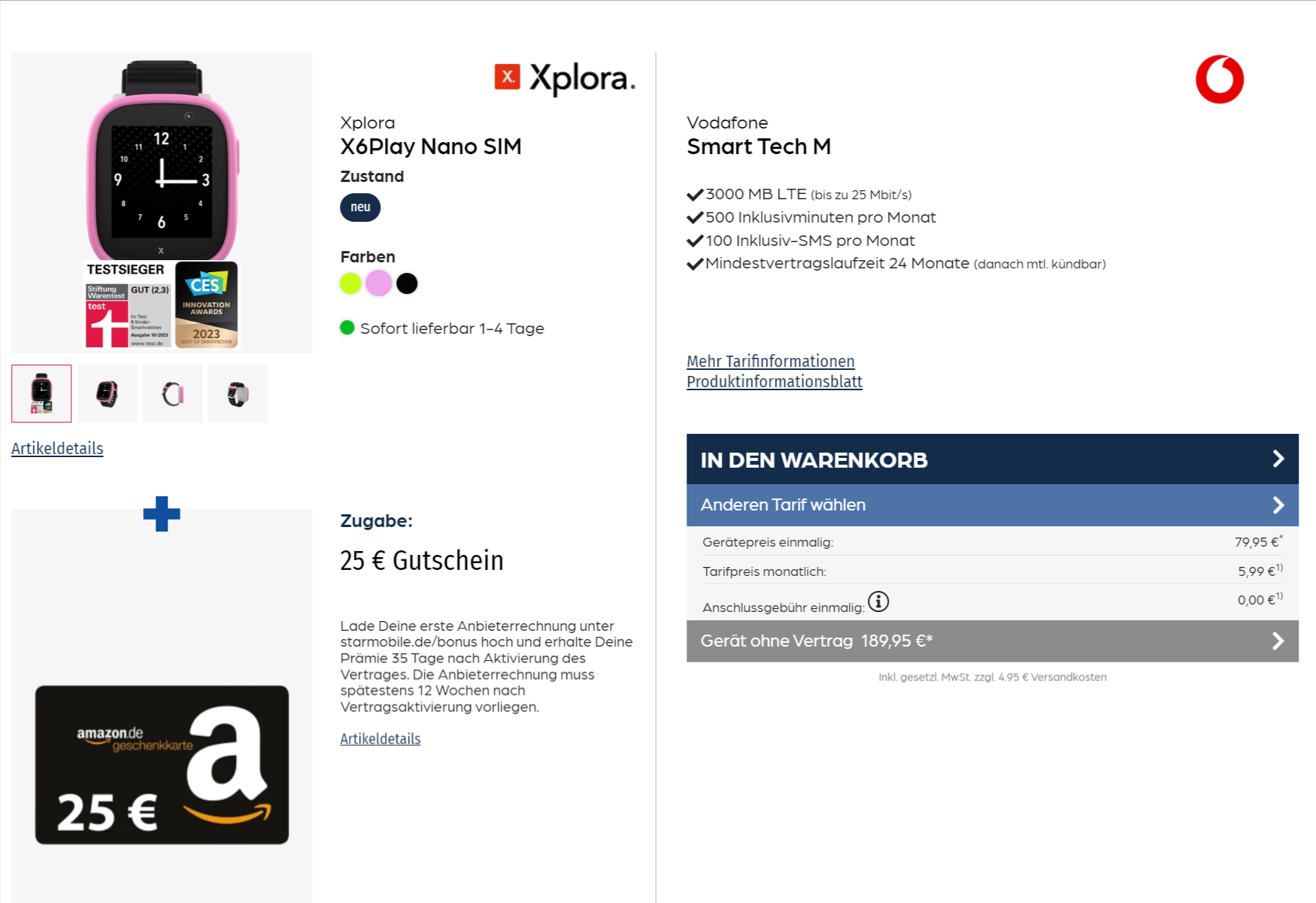Open Artikeldetails under the watch images
The width and height of the screenshot is (1316, 903).
point(57,448)
